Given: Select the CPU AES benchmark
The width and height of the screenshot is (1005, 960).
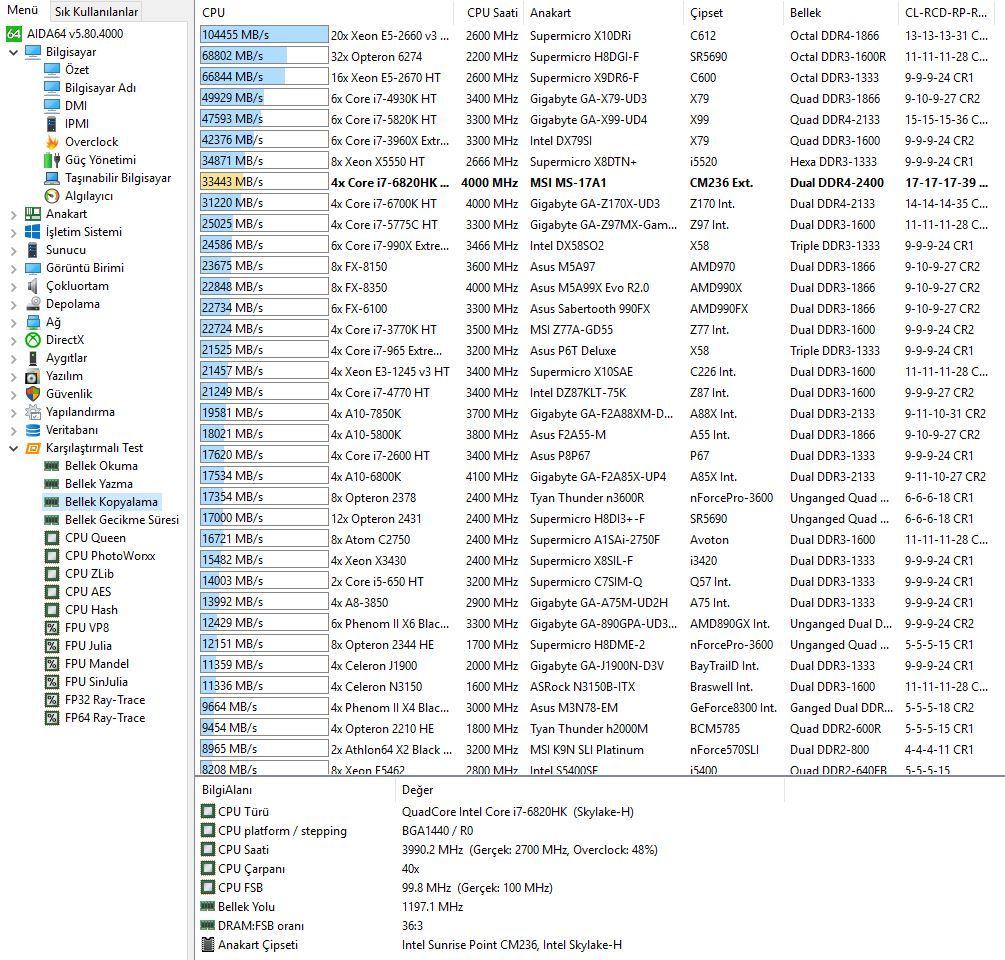Looking at the screenshot, I should (88, 592).
